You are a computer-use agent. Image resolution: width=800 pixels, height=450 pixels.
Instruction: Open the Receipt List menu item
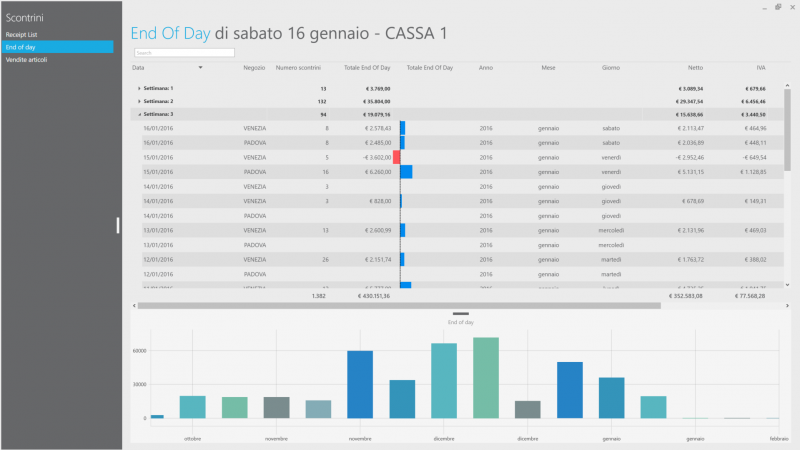[21, 35]
